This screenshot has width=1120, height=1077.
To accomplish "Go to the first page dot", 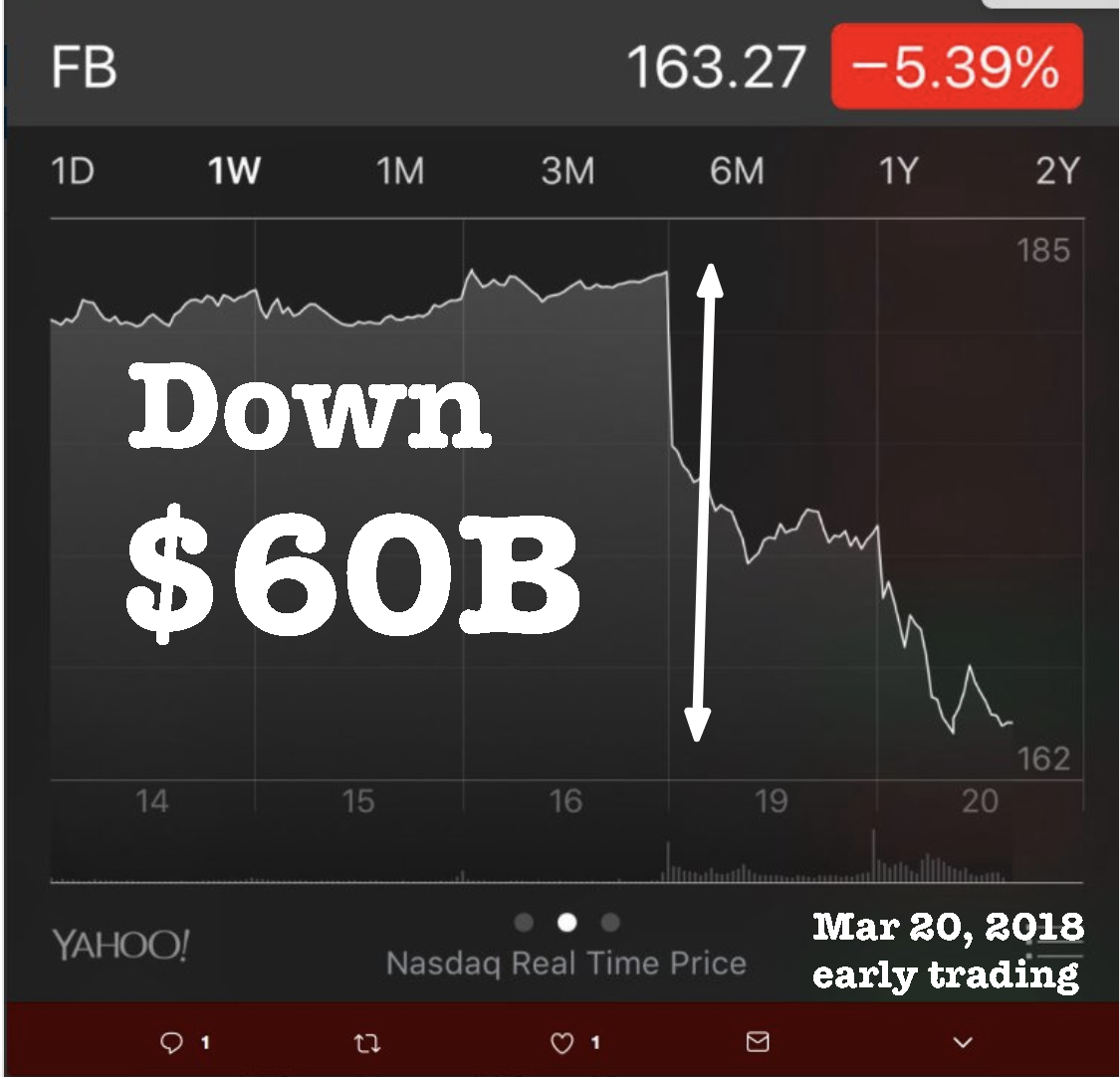I will (525, 923).
